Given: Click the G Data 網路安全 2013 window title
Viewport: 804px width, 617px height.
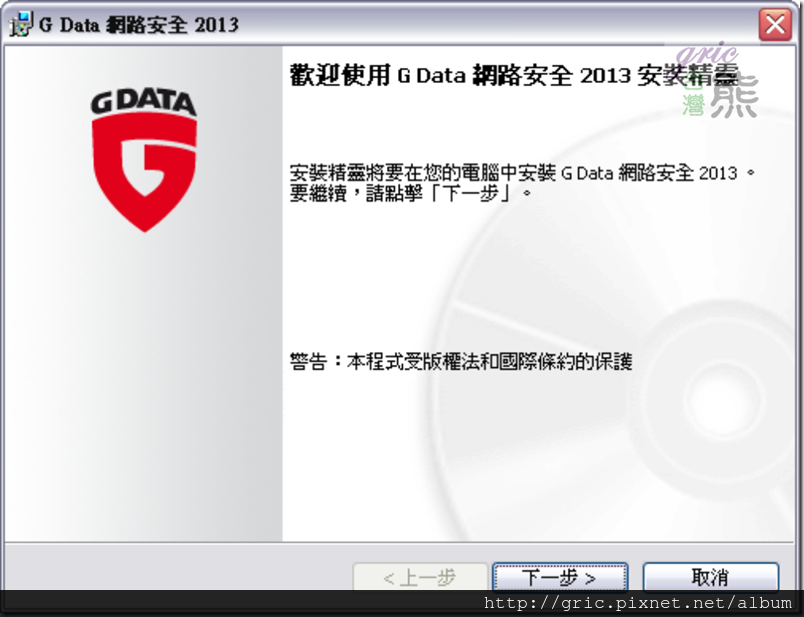Looking at the screenshot, I should 139,25.
